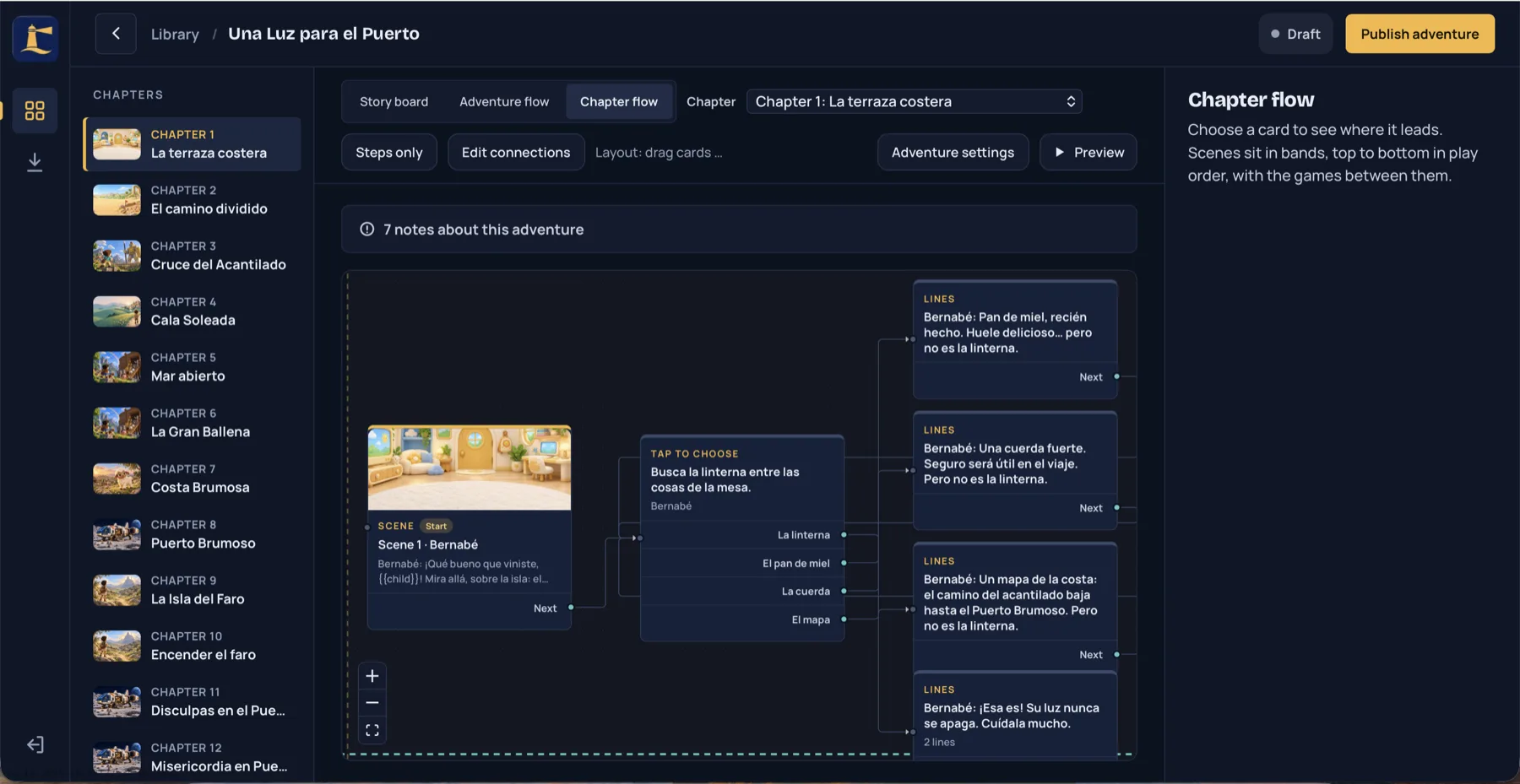Open Chapter 4 Cala Soleada
Viewport: 1520px width, 784px height.
coord(193,311)
